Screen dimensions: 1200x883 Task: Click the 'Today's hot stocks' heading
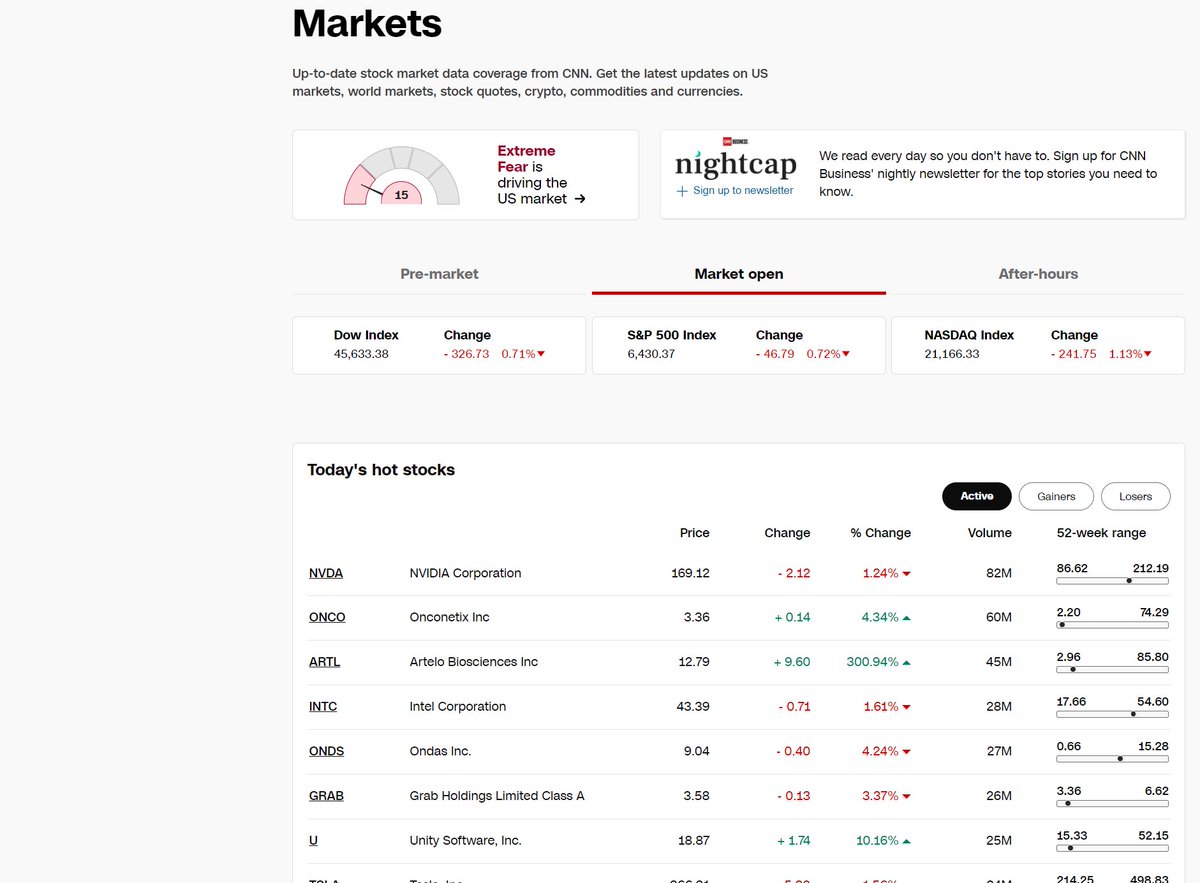click(381, 470)
